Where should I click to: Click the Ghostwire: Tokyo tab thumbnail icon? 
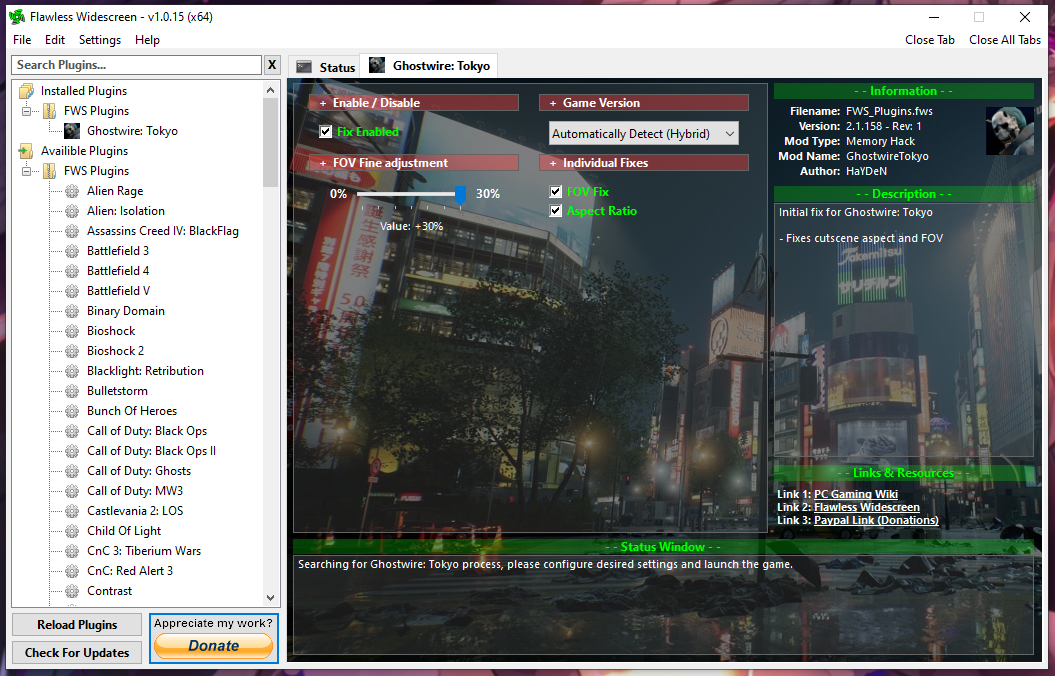(x=377, y=65)
